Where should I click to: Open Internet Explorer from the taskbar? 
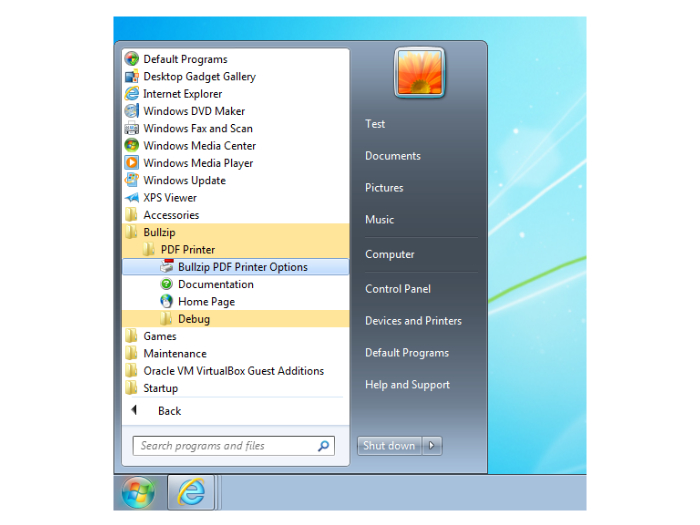(191, 492)
